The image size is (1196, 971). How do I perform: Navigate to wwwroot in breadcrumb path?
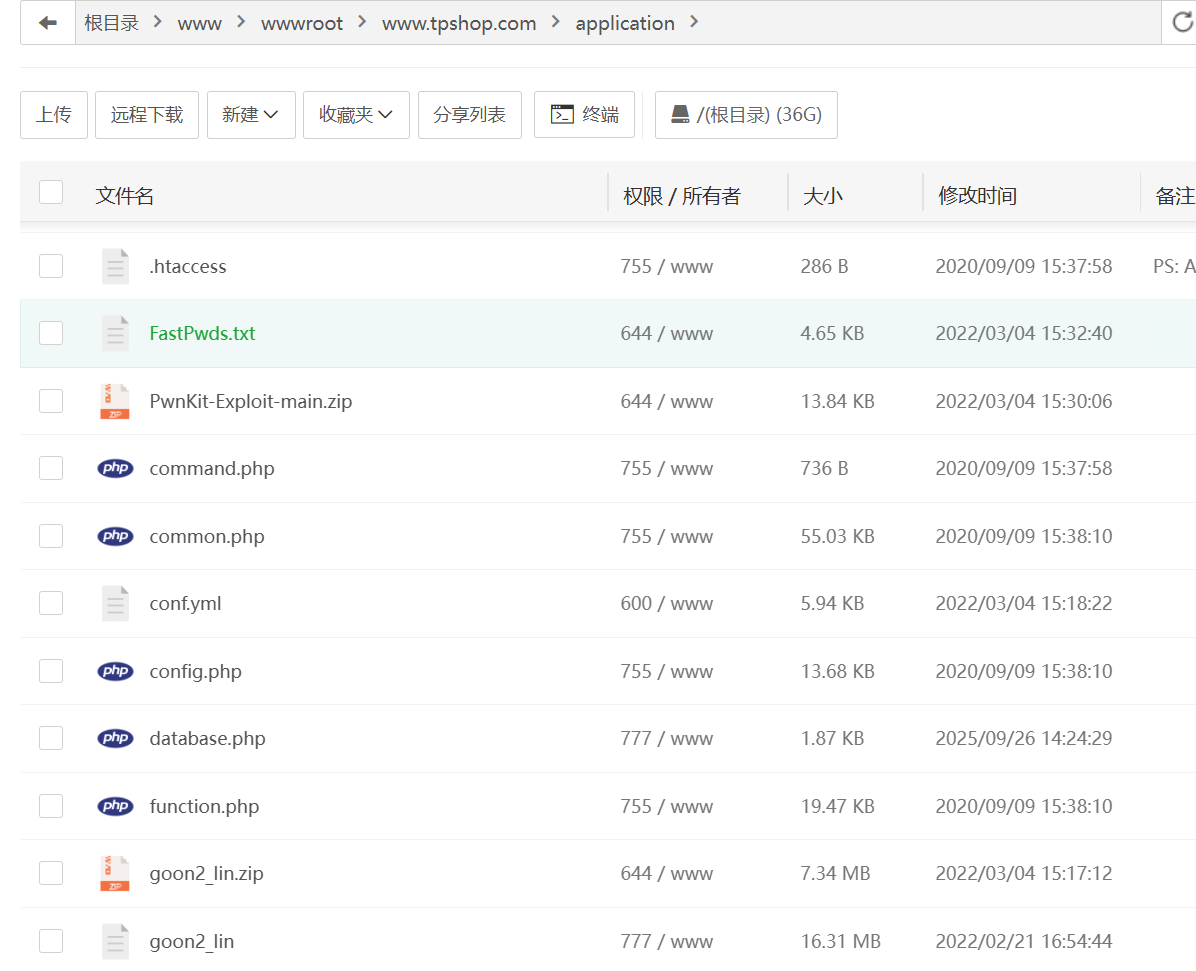tap(301, 23)
